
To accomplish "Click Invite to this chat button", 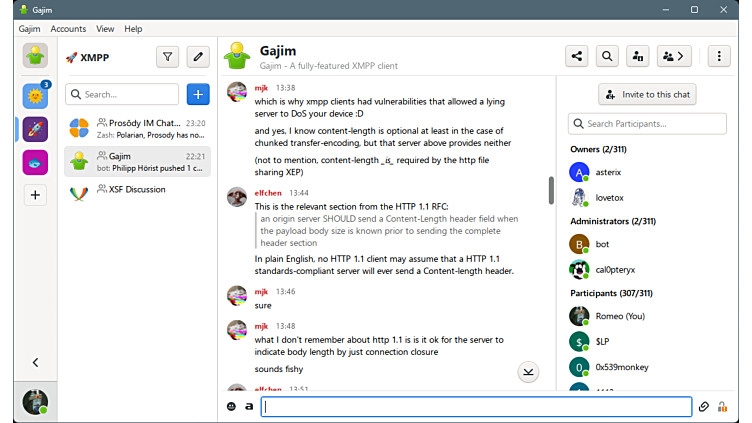I will pos(647,94).
